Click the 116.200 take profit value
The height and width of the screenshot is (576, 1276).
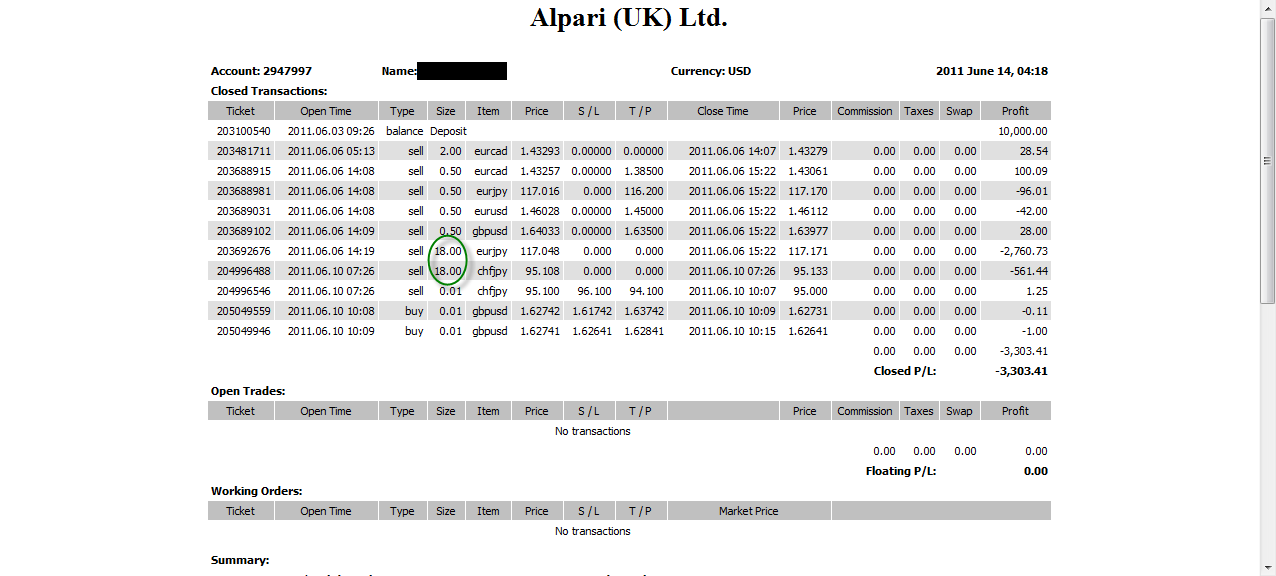(645, 191)
